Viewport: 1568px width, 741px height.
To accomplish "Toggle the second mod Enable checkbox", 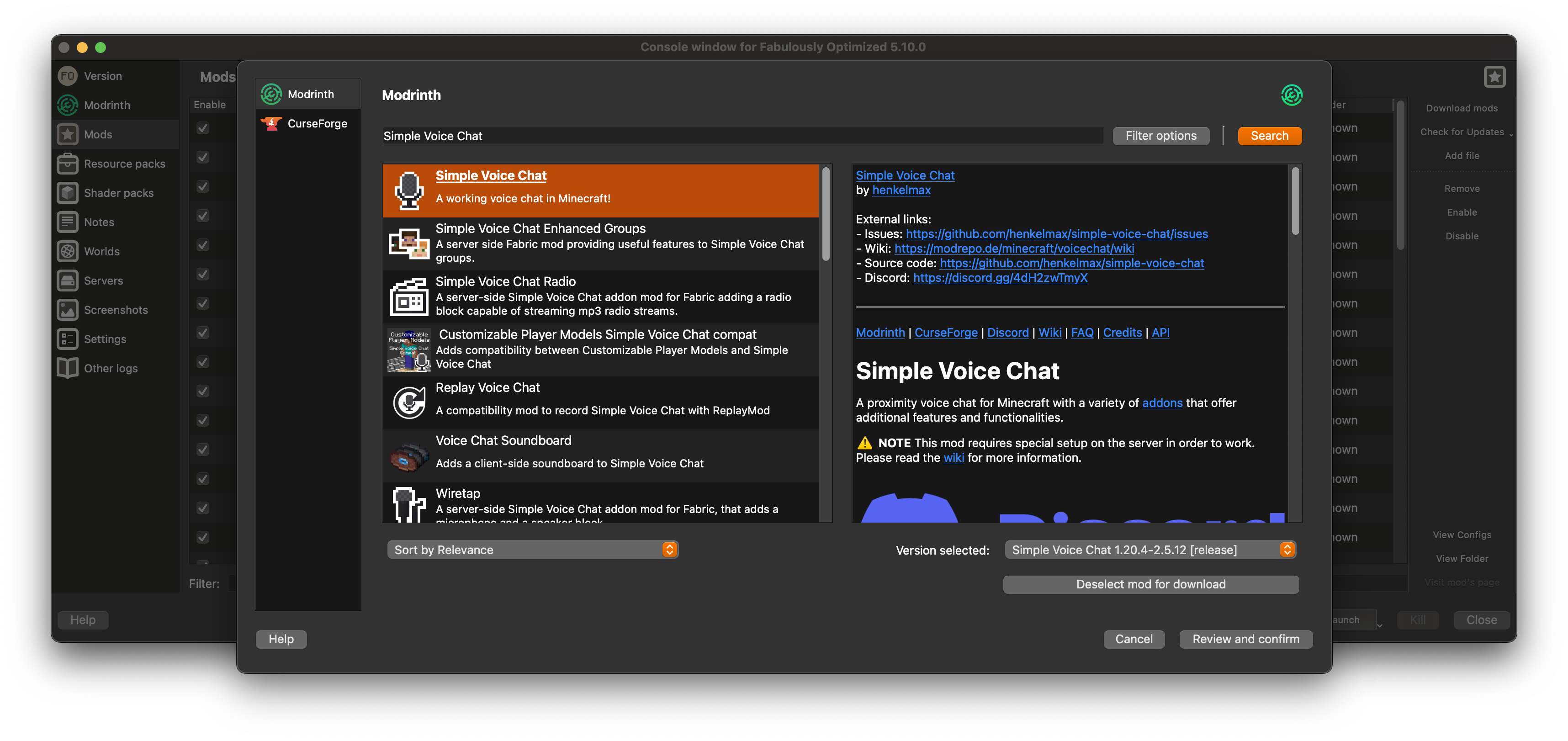I will click(x=203, y=158).
